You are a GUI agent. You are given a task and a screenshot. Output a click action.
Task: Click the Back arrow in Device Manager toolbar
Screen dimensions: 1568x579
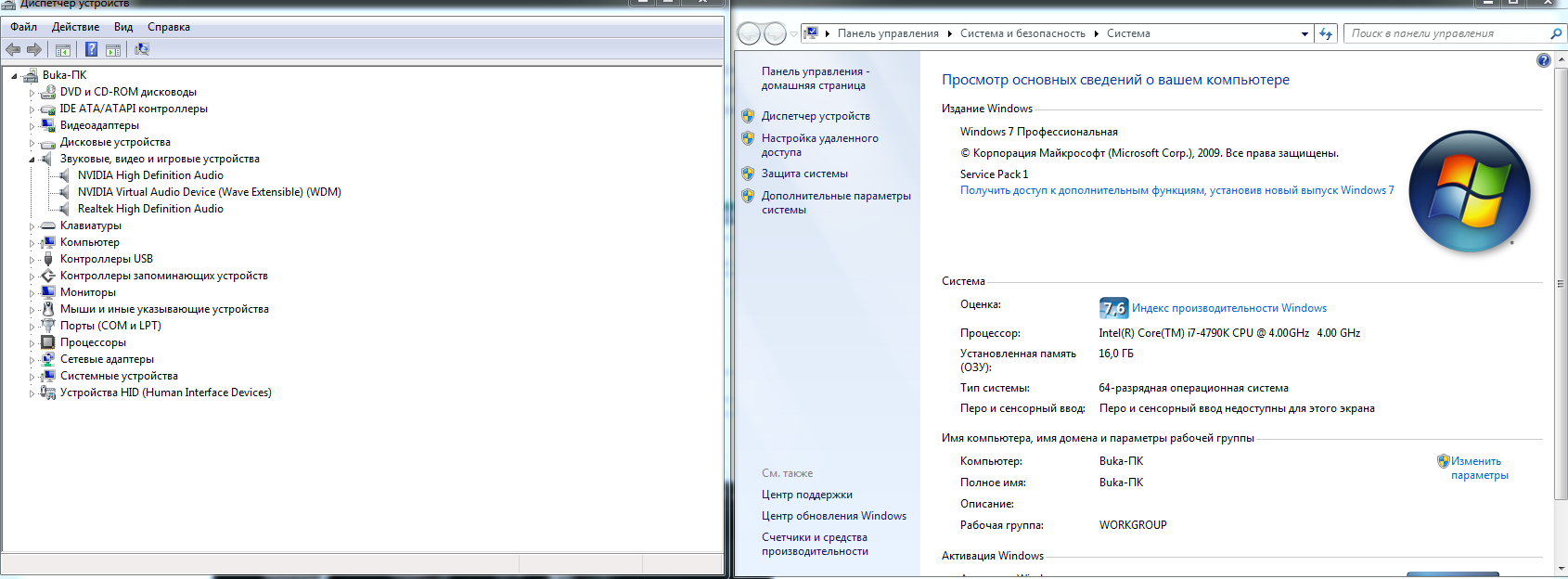tap(13, 49)
